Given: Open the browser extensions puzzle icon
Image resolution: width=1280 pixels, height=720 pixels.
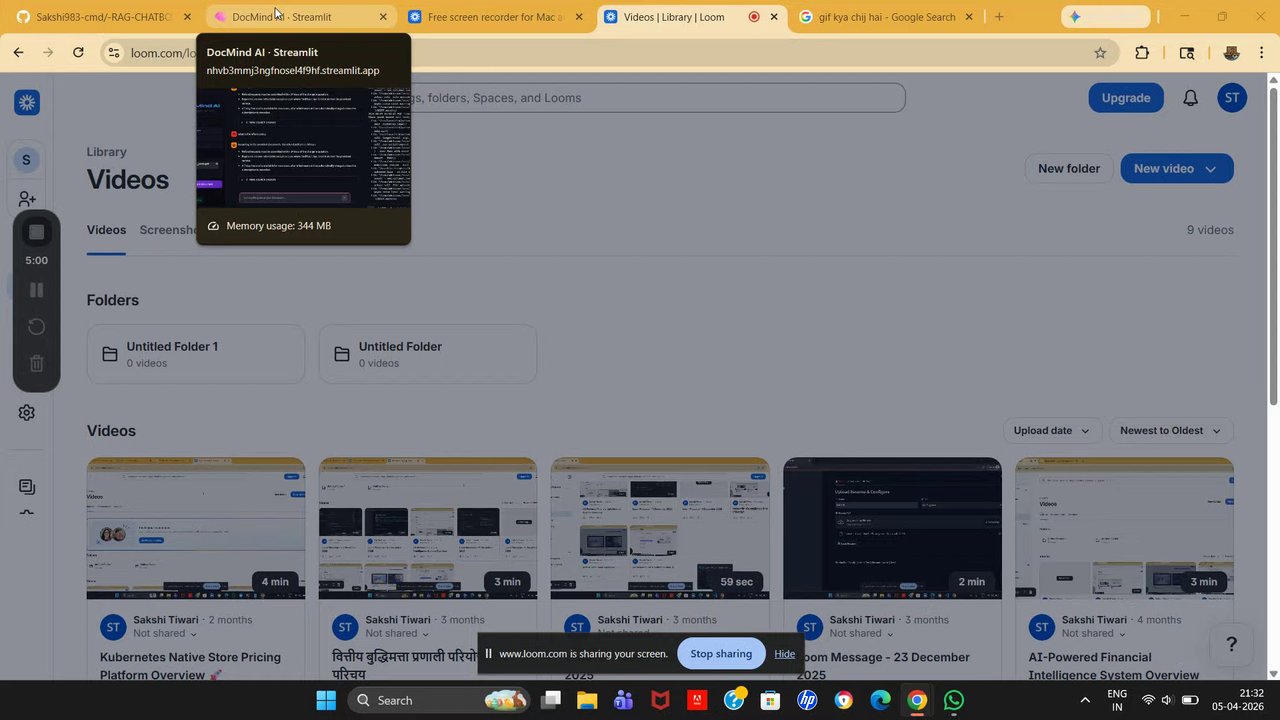Looking at the screenshot, I should pos(1142,53).
